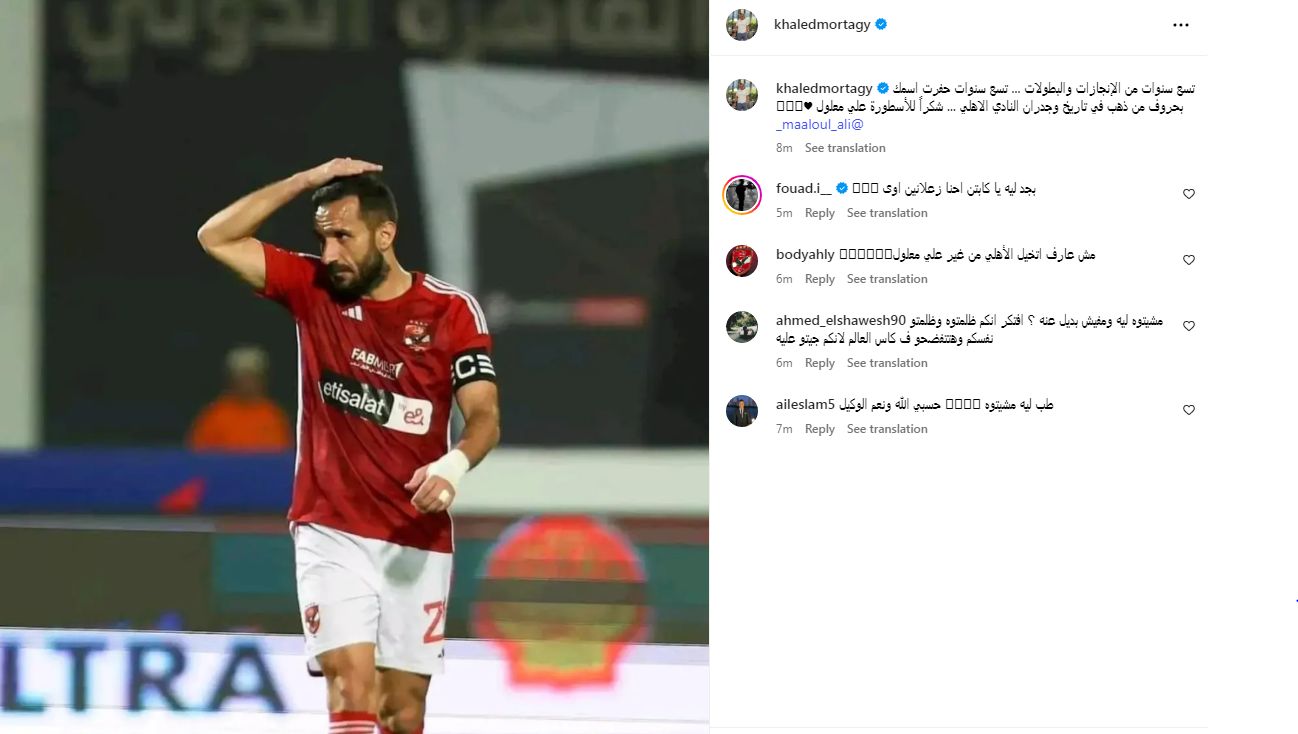Open fouad.i__ username link
Image resolution: width=1298 pixels, height=734 pixels.
804,188
